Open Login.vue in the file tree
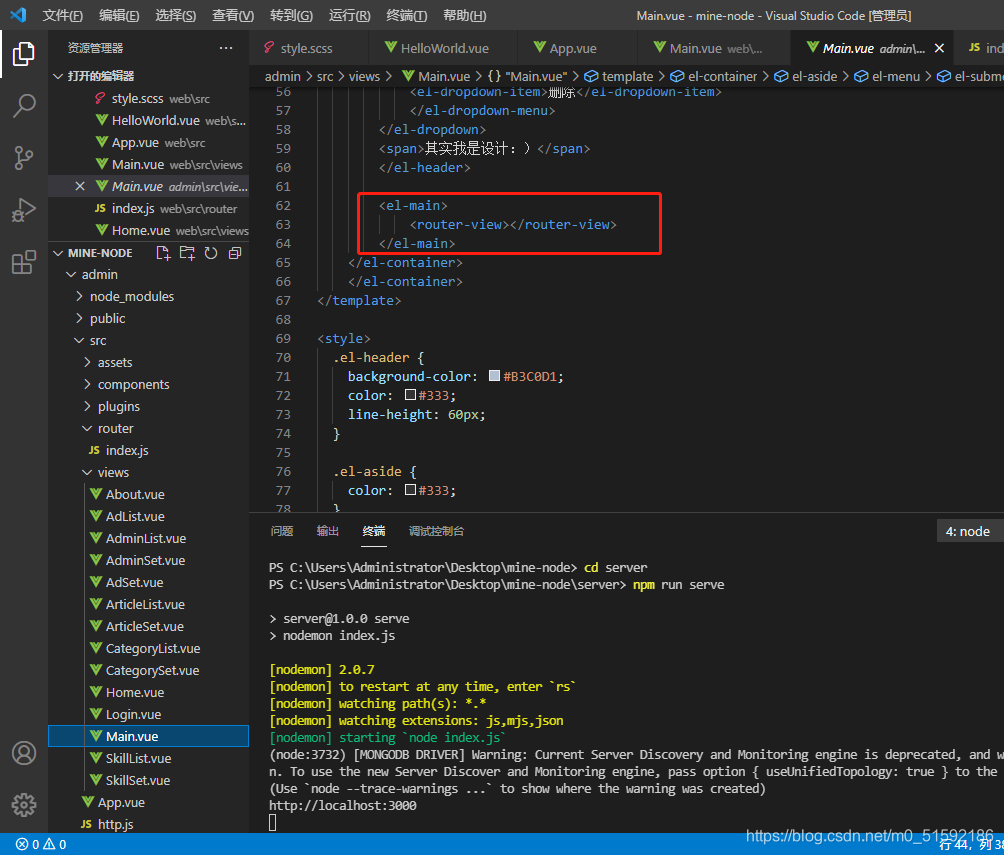Screen dimensions: 1004x855 (133, 714)
